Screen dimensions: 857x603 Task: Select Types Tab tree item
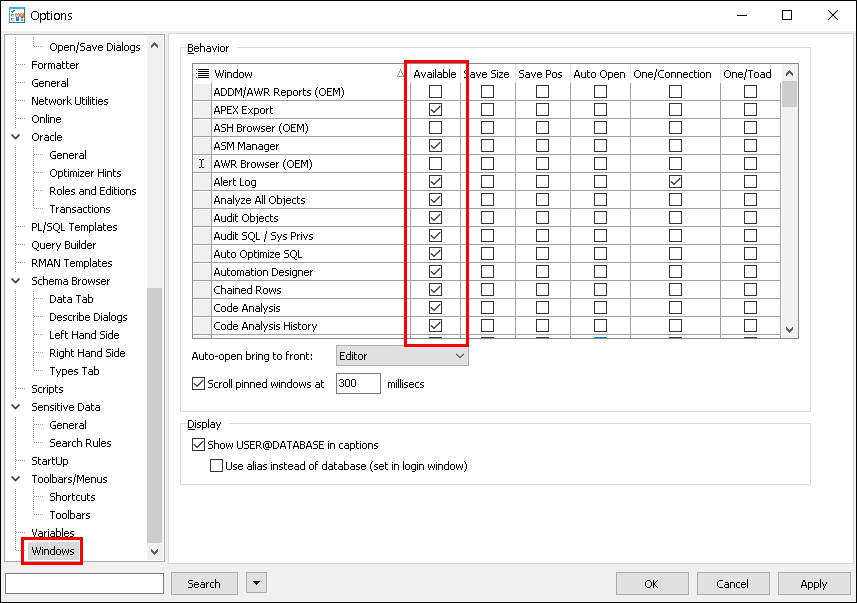[x=74, y=371]
